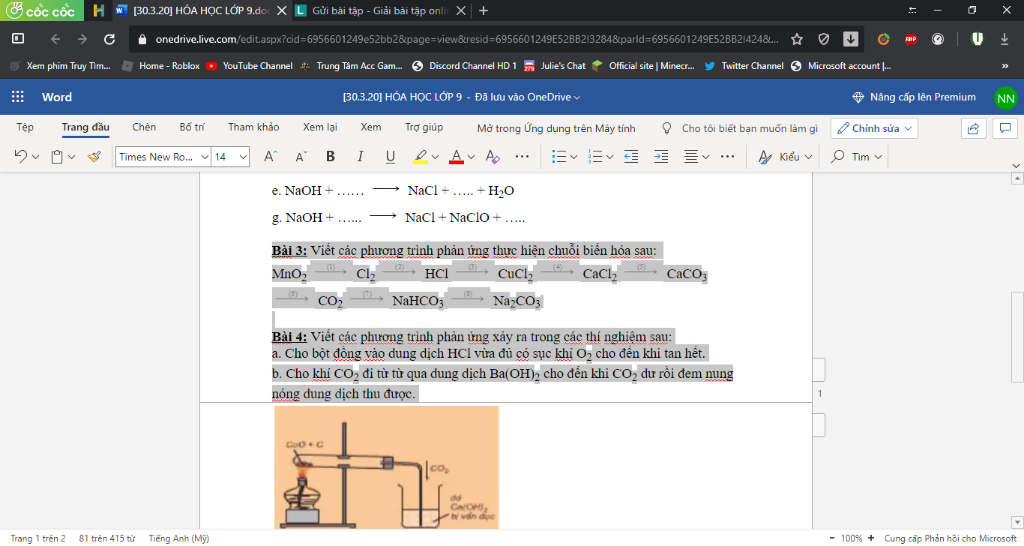Switch to the Chèn tab
Viewport: 1024px width, 546px height.
[144, 127]
